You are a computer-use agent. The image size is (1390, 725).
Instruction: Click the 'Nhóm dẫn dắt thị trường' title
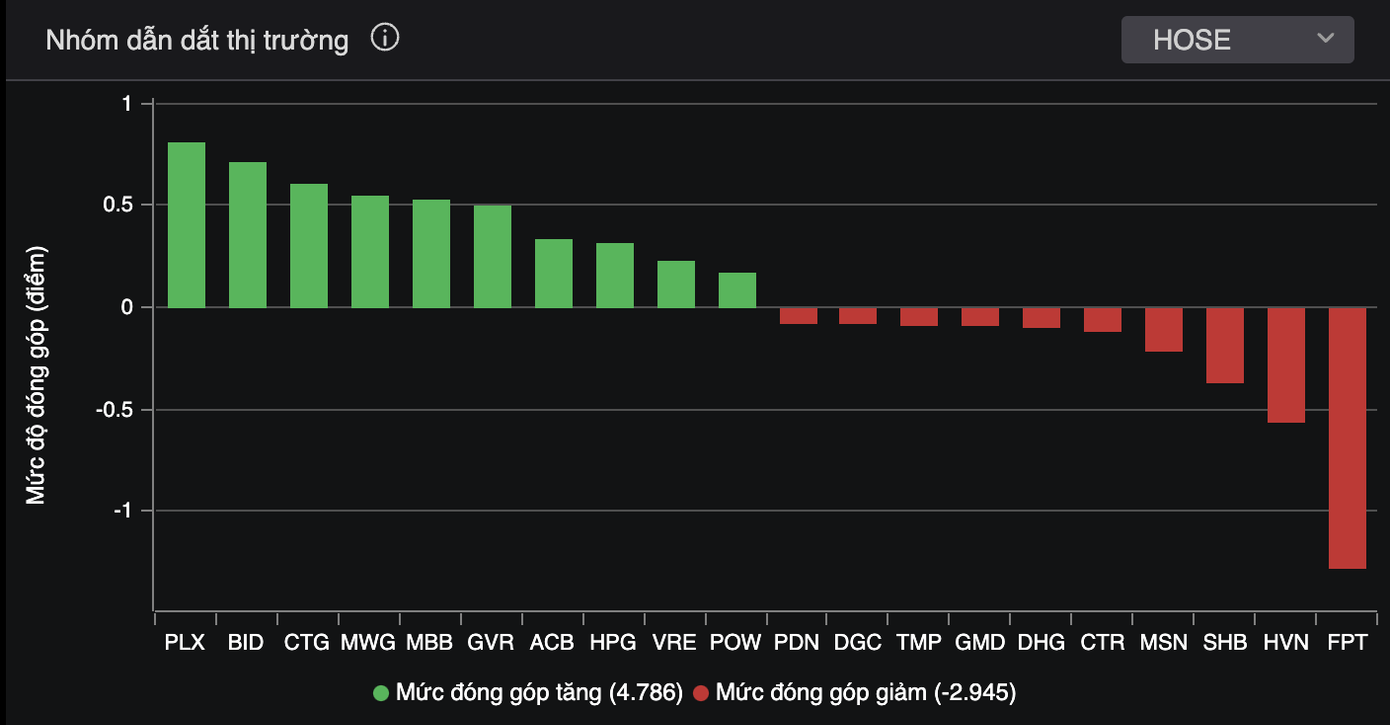click(197, 40)
